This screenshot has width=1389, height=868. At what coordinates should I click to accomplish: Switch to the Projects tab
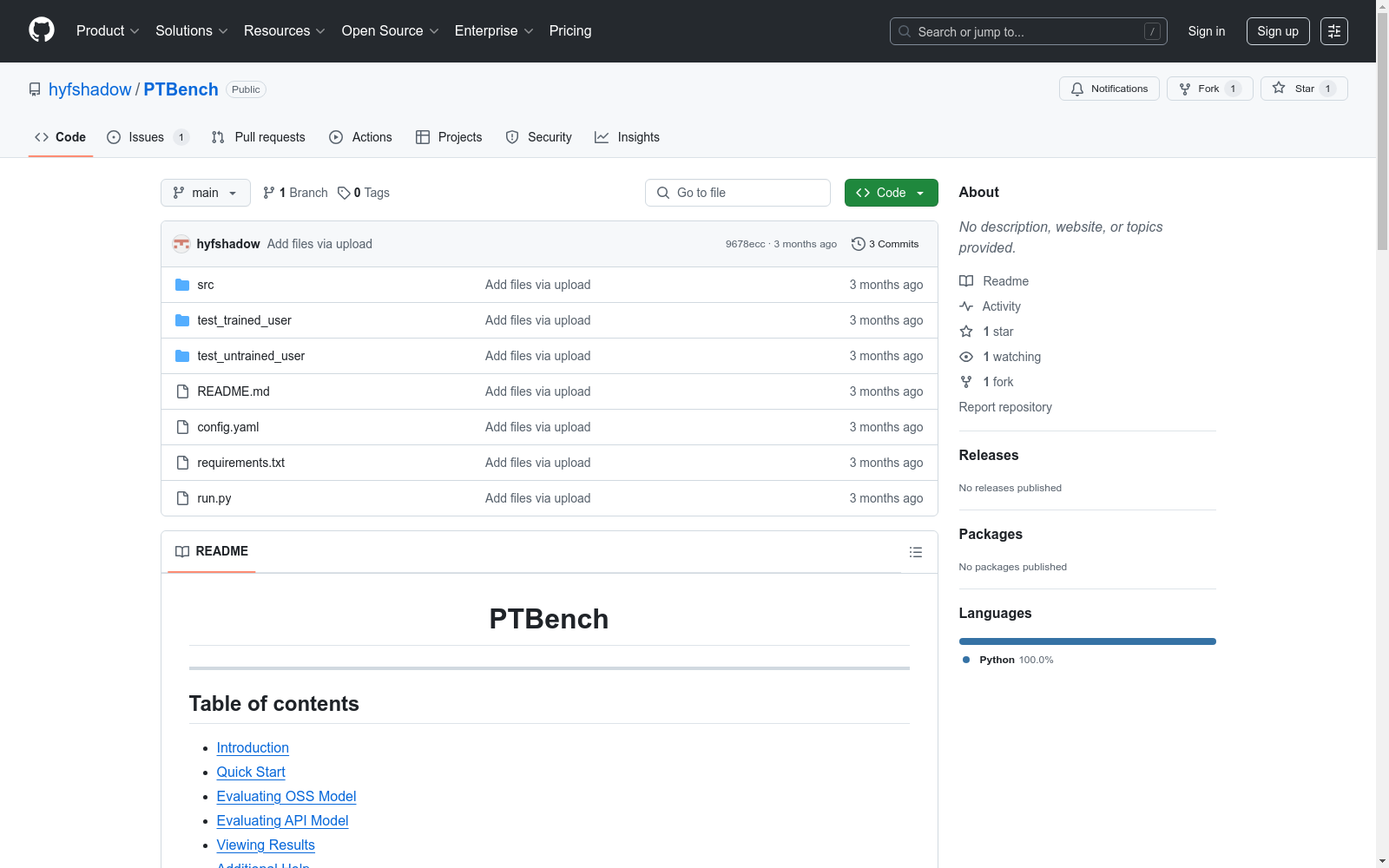click(x=449, y=137)
